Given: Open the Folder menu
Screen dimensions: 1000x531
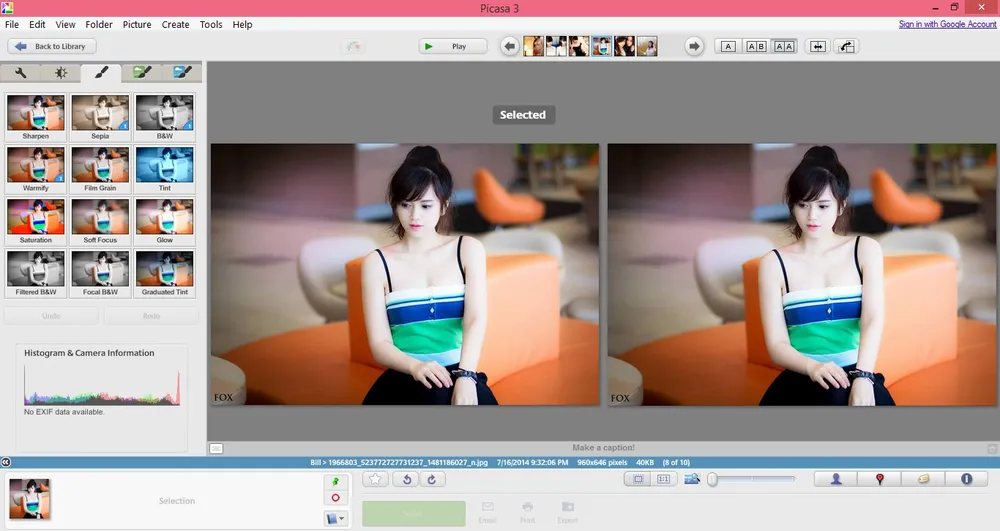Looking at the screenshot, I should tap(99, 24).
